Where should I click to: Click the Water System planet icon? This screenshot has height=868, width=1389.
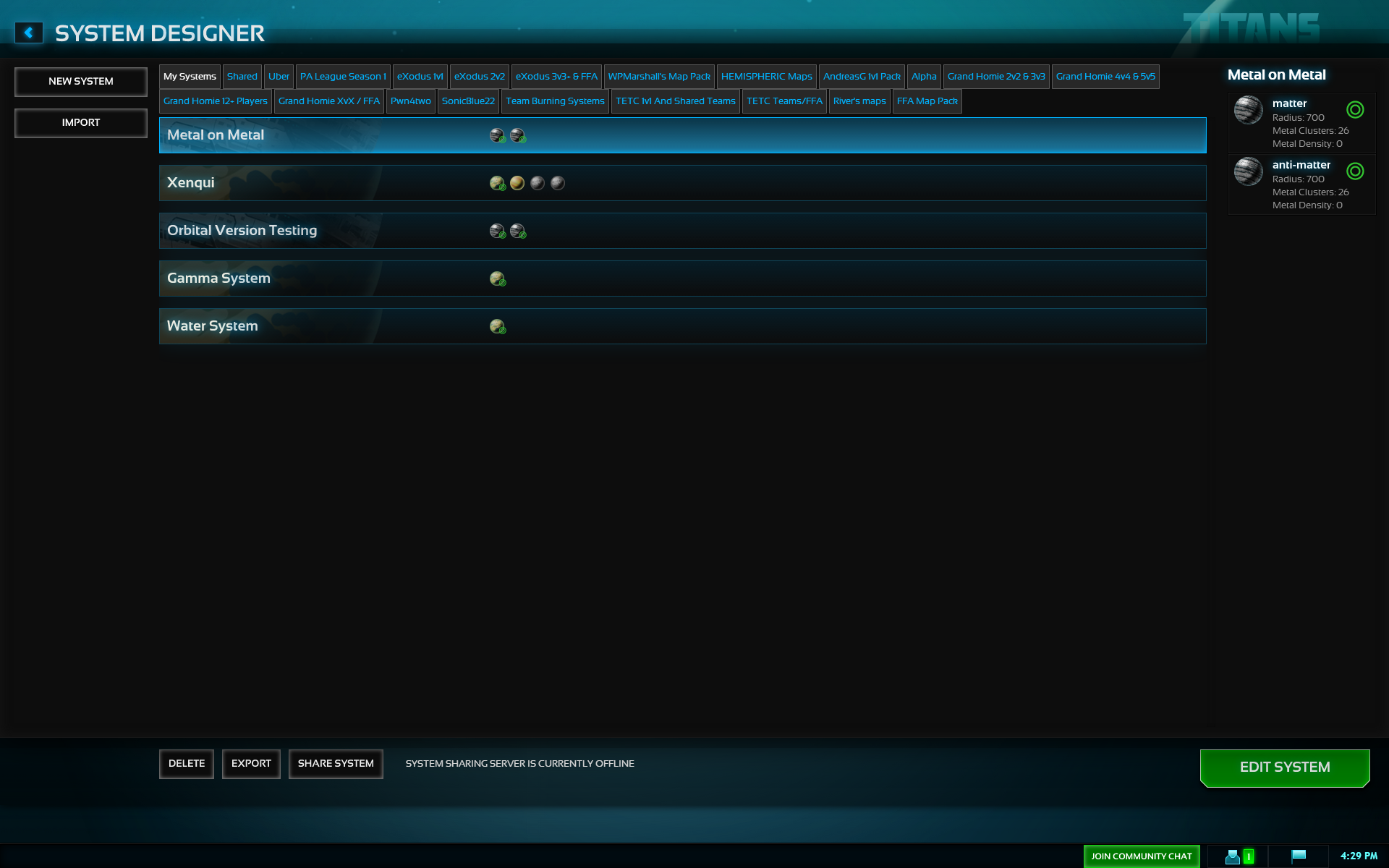(x=497, y=326)
